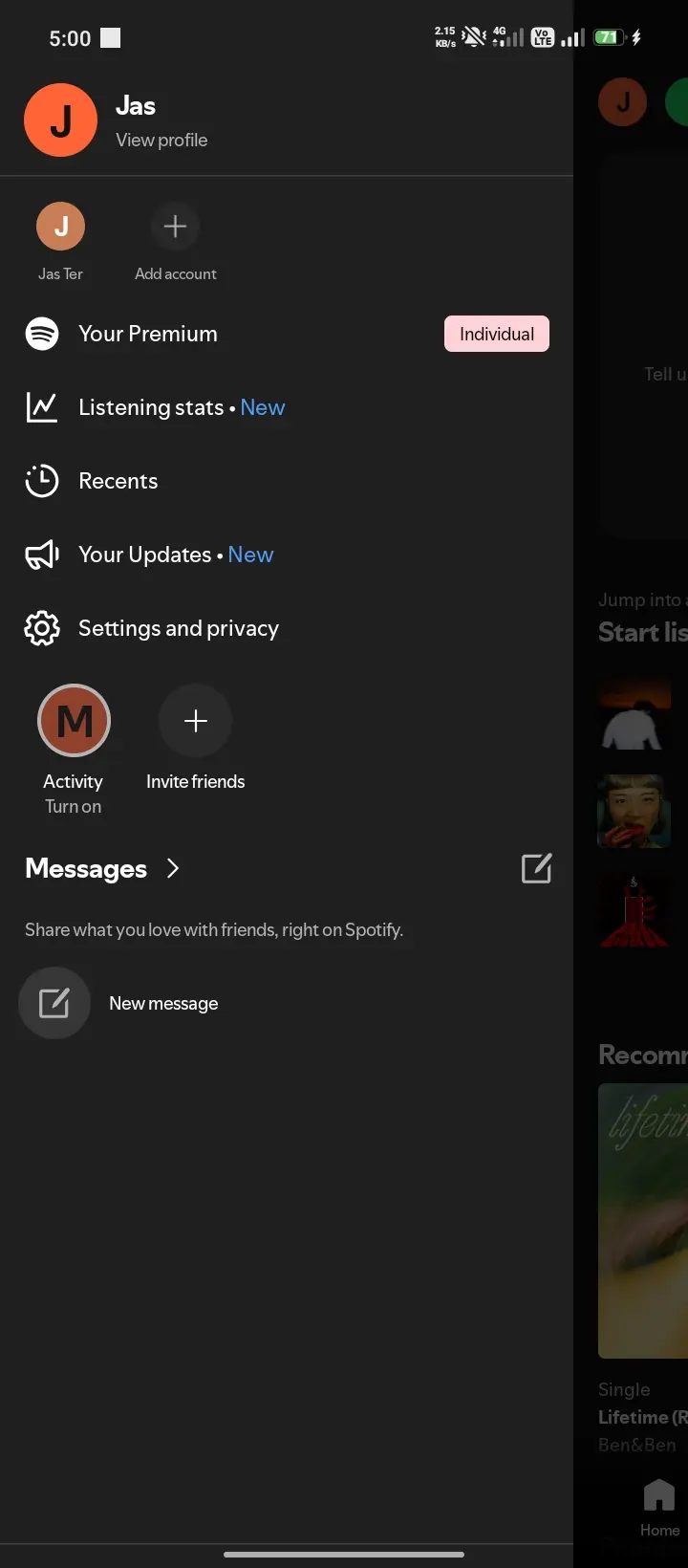
Task: Tap the Recents clock icon
Action: pos(42,481)
